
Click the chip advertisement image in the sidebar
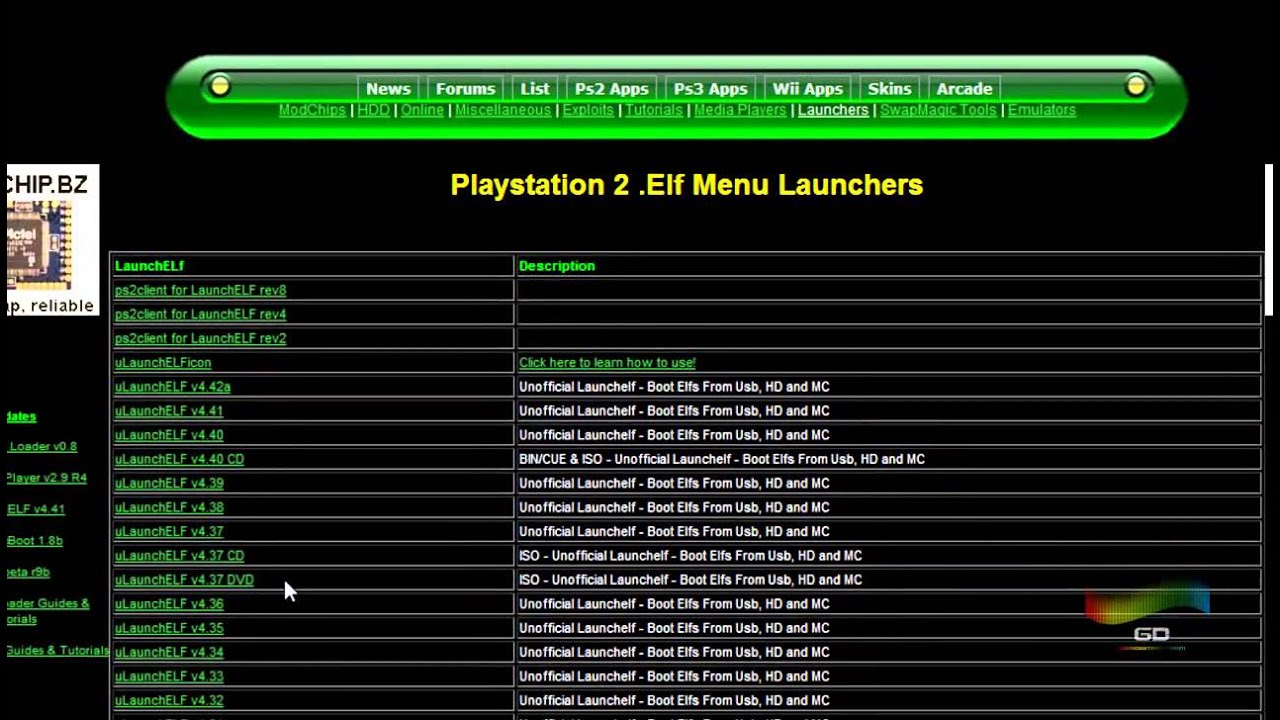click(53, 240)
